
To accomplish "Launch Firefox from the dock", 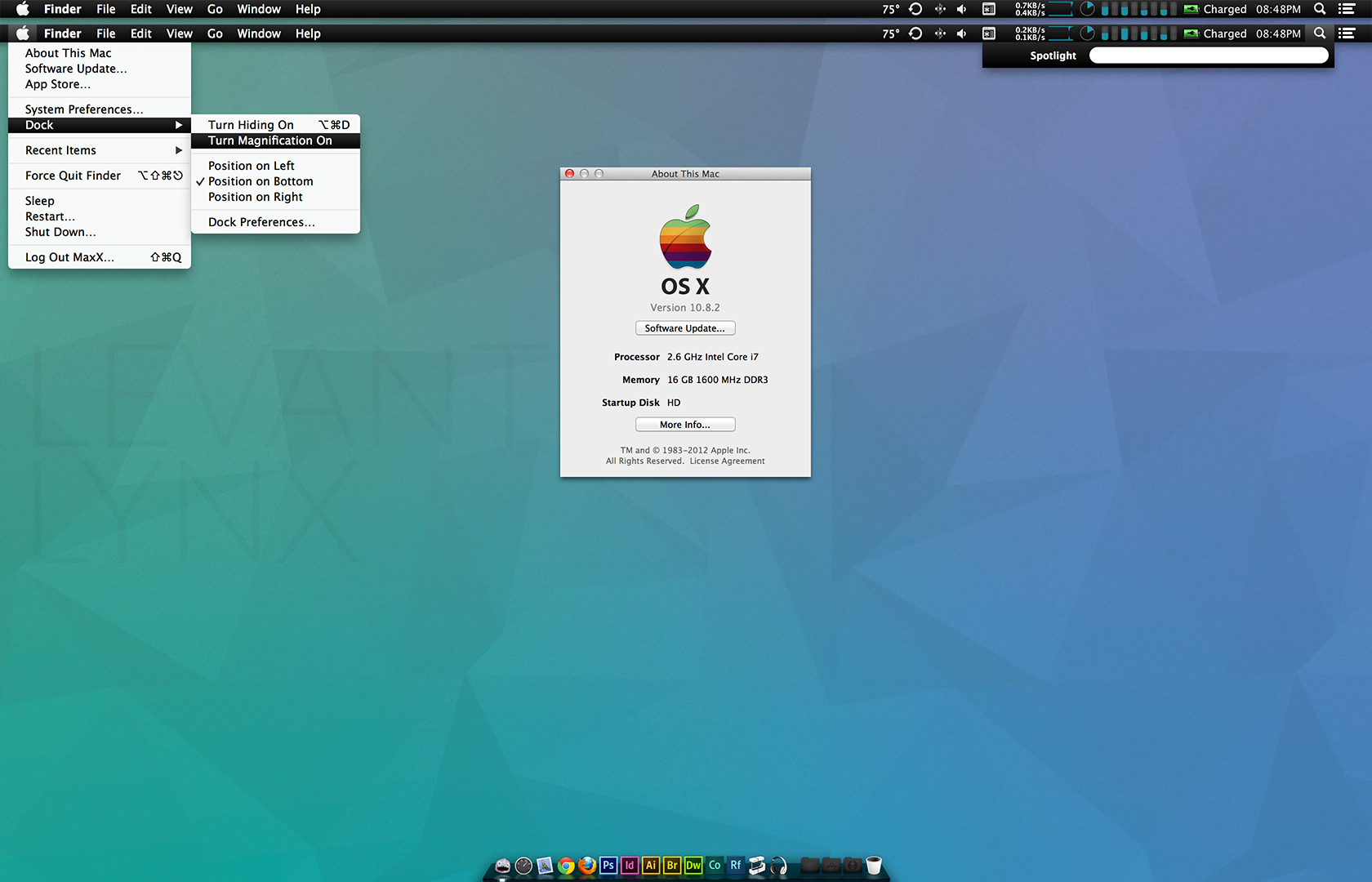I will (x=587, y=866).
